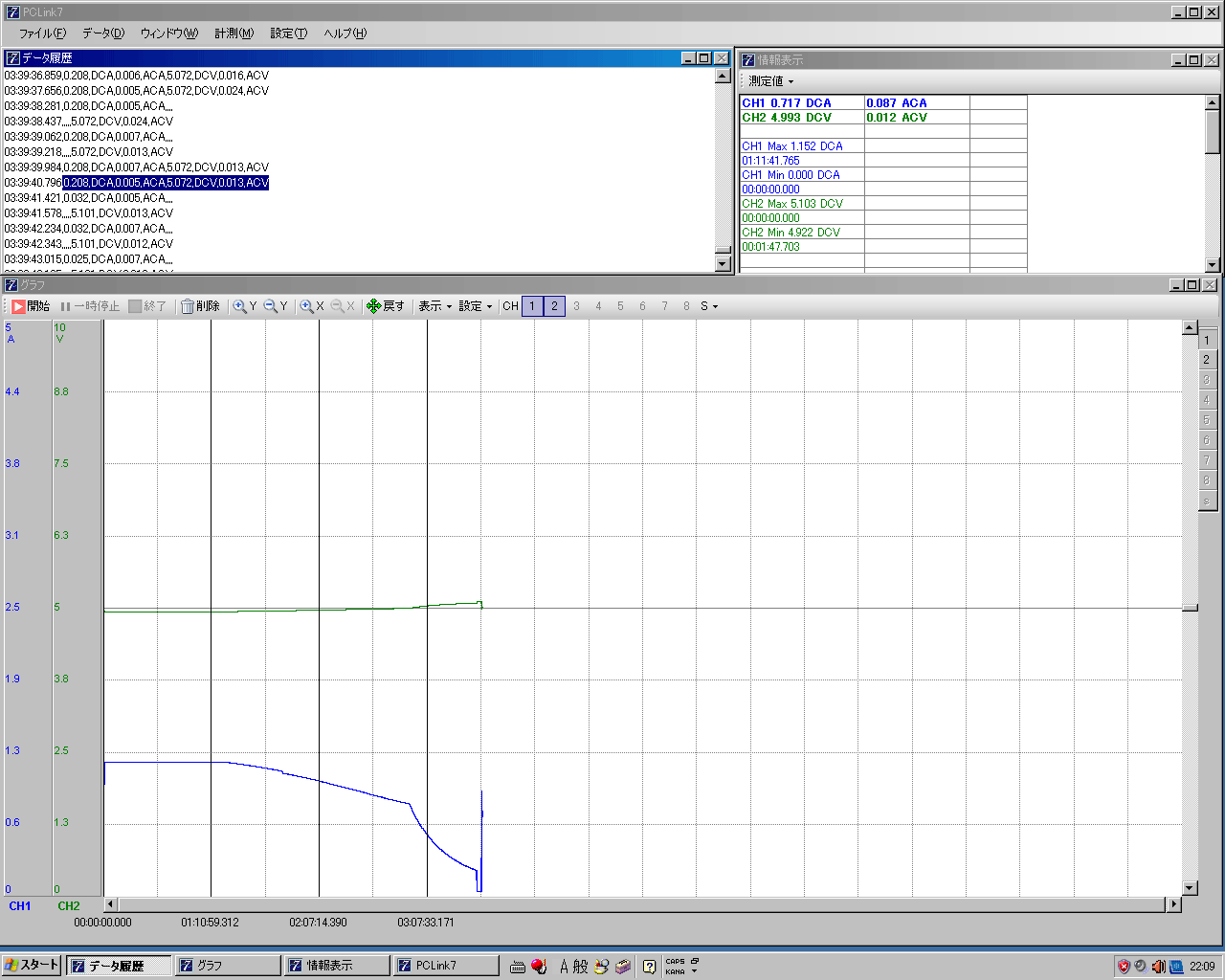Screen dimensions: 1225x980
Task: Zoom in on the X axis
Action: tap(311, 306)
